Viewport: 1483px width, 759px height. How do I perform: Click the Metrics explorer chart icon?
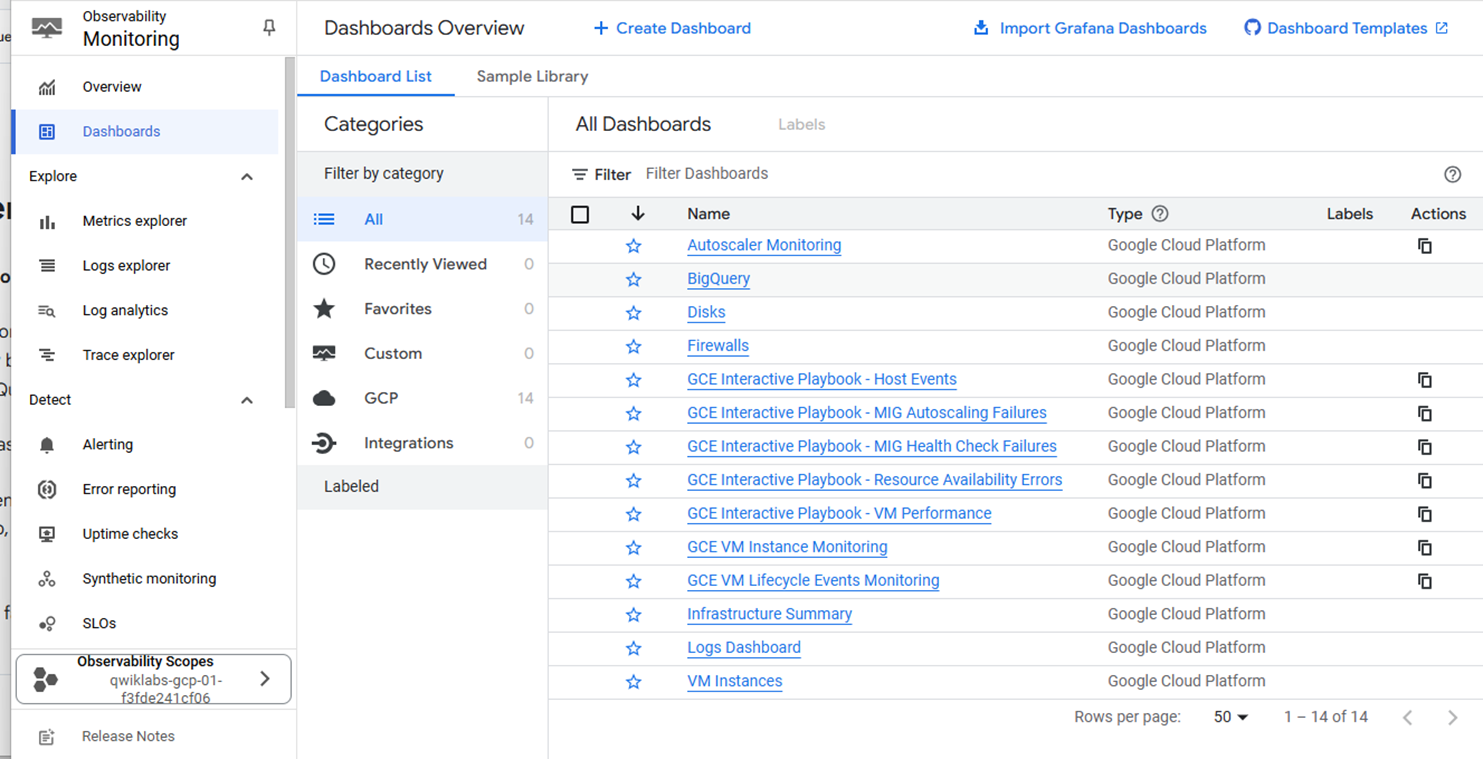[x=47, y=222]
